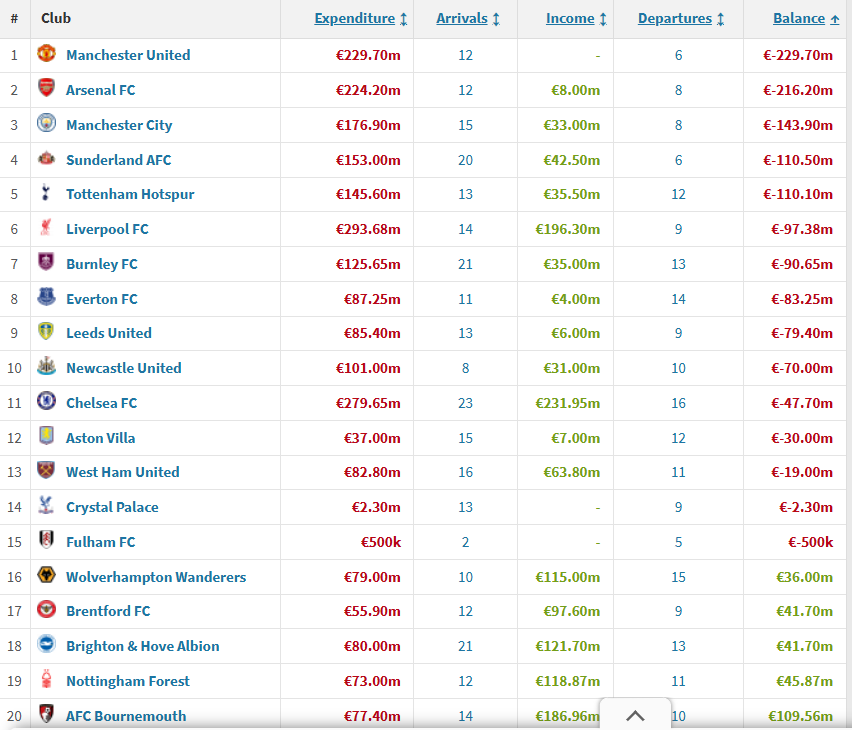Viewport: 852px width, 730px height.
Task: Open the West Ham United club link
Action: pos(123,472)
